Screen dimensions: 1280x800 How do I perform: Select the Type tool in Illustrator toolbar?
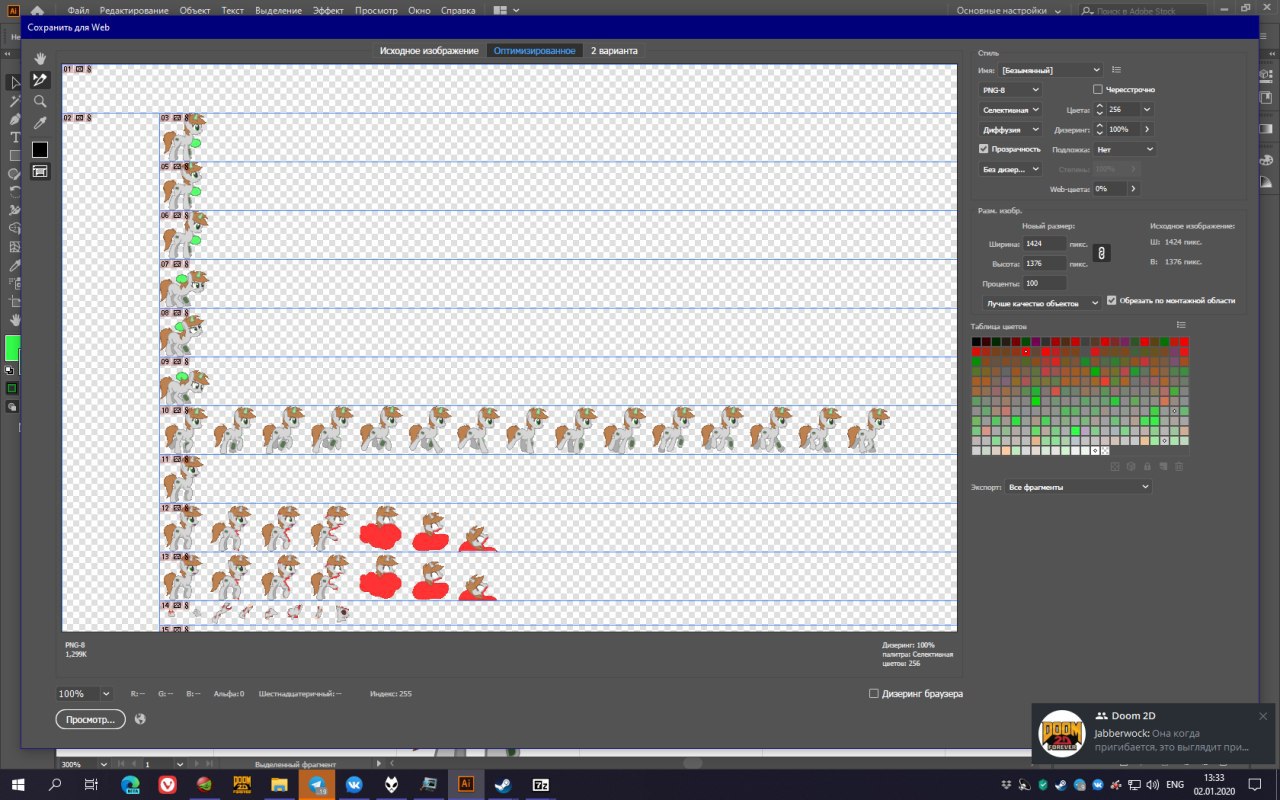point(15,137)
